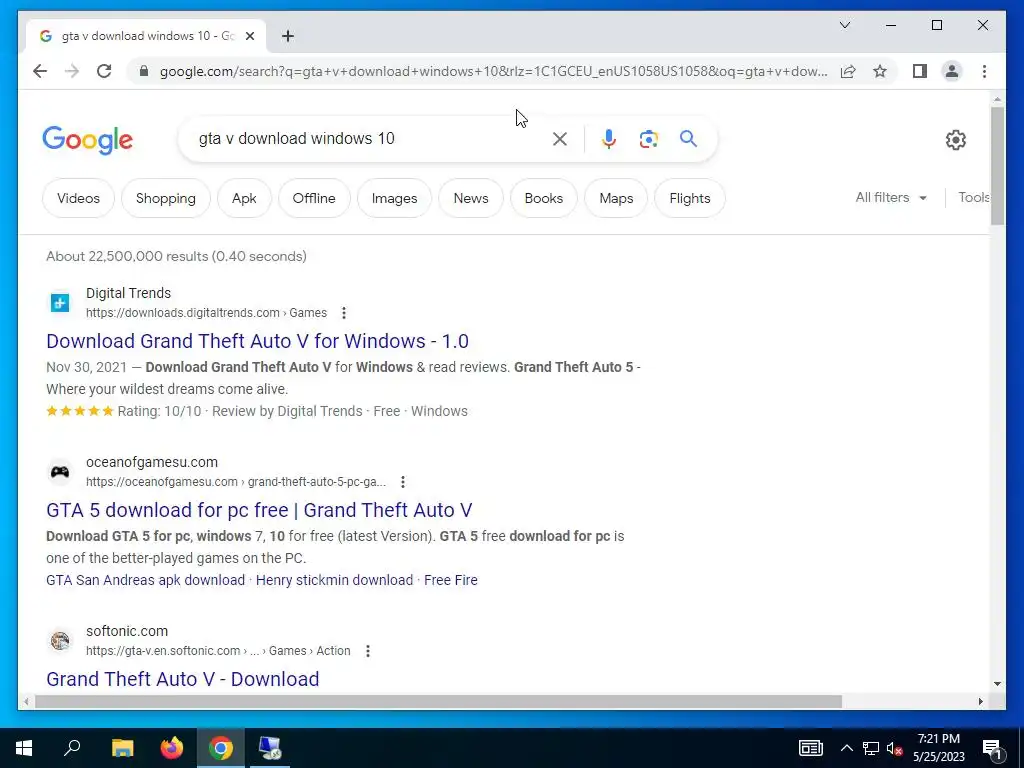Open more options for oceanofgamesu.com result
This screenshot has height=768, width=1024.
[403, 482]
